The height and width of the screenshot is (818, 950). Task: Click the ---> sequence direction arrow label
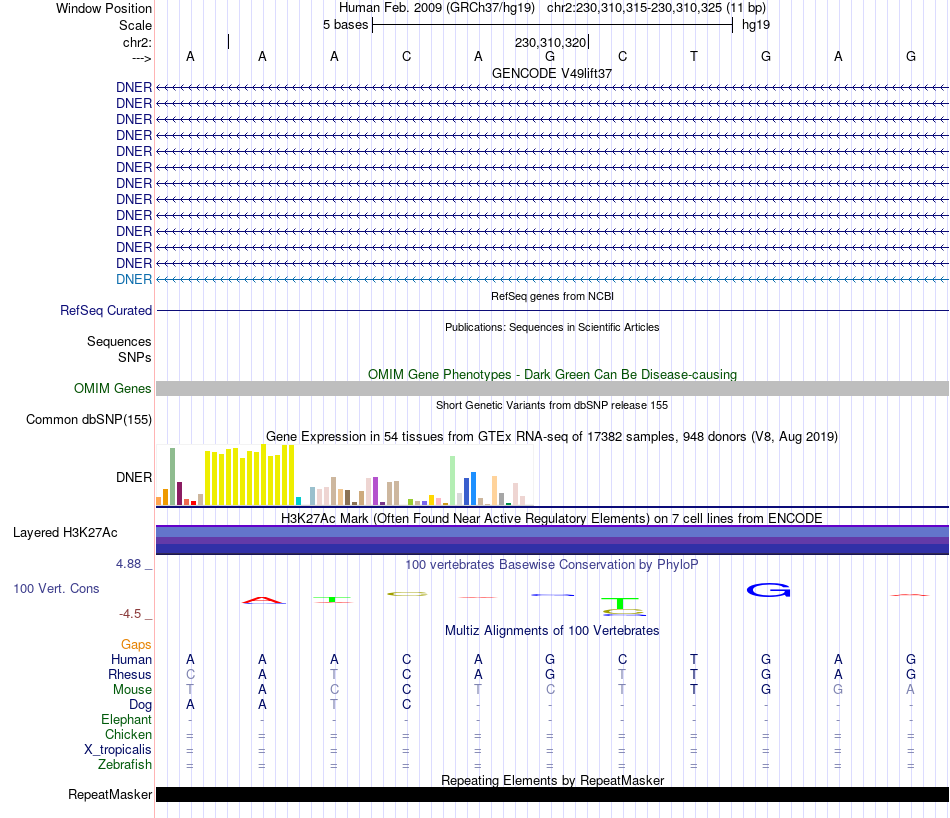pos(141,58)
